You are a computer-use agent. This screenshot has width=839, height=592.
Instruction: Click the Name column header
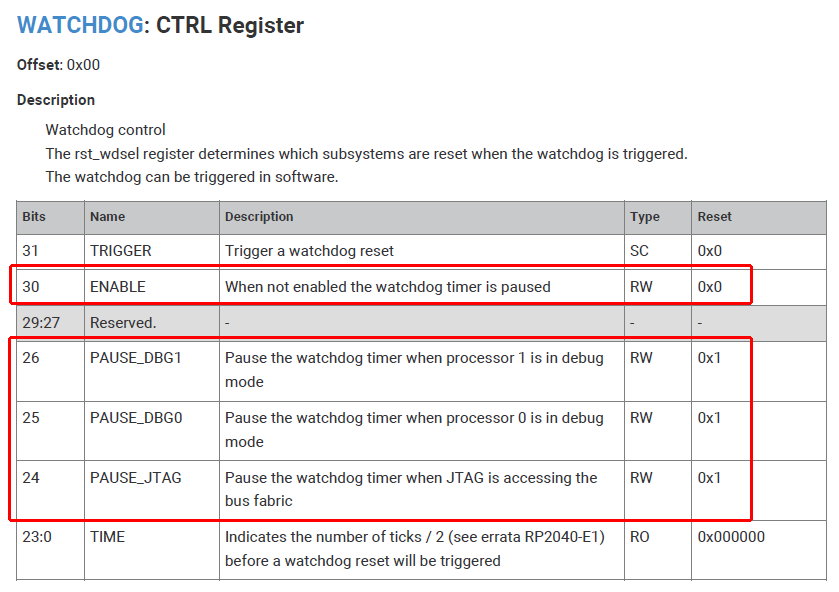coord(108,216)
